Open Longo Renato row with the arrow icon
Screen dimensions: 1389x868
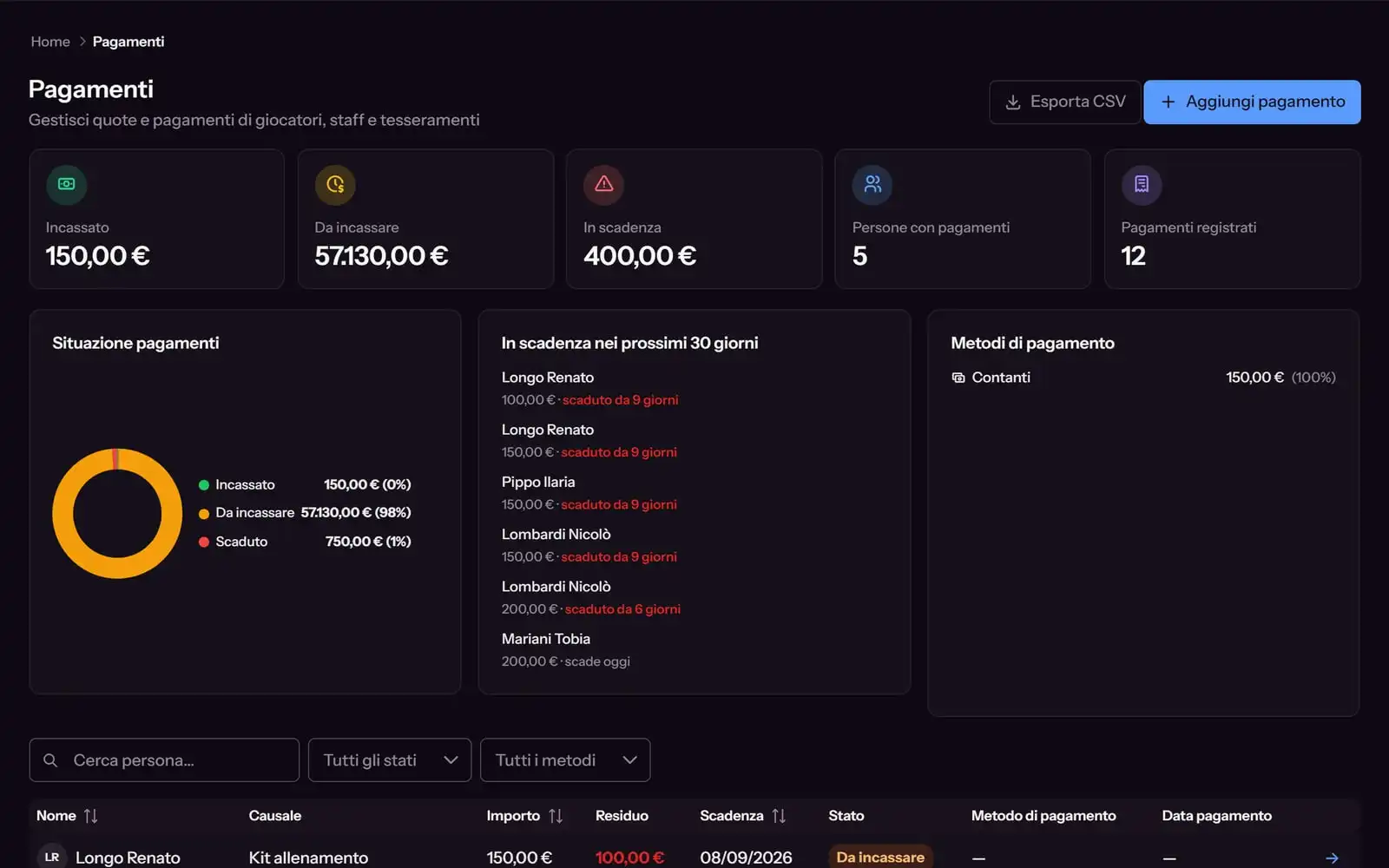tap(1332, 858)
